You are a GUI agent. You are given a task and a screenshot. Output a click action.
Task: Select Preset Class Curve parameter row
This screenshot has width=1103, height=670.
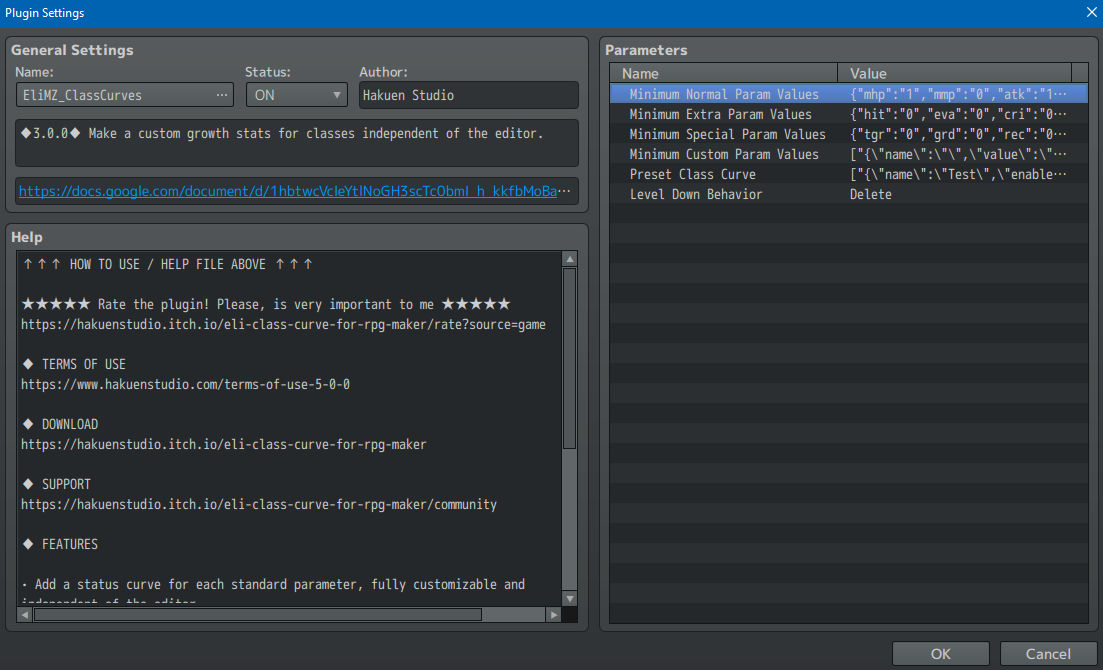(848, 175)
